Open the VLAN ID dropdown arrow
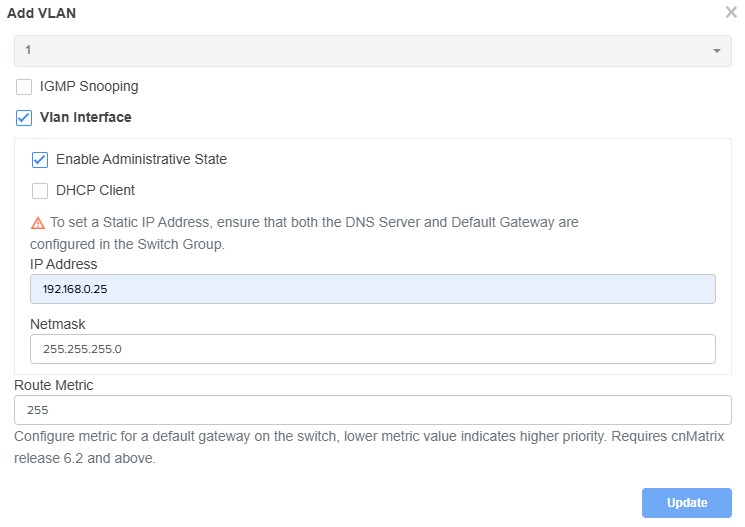745x527 pixels. [x=716, y=51]
